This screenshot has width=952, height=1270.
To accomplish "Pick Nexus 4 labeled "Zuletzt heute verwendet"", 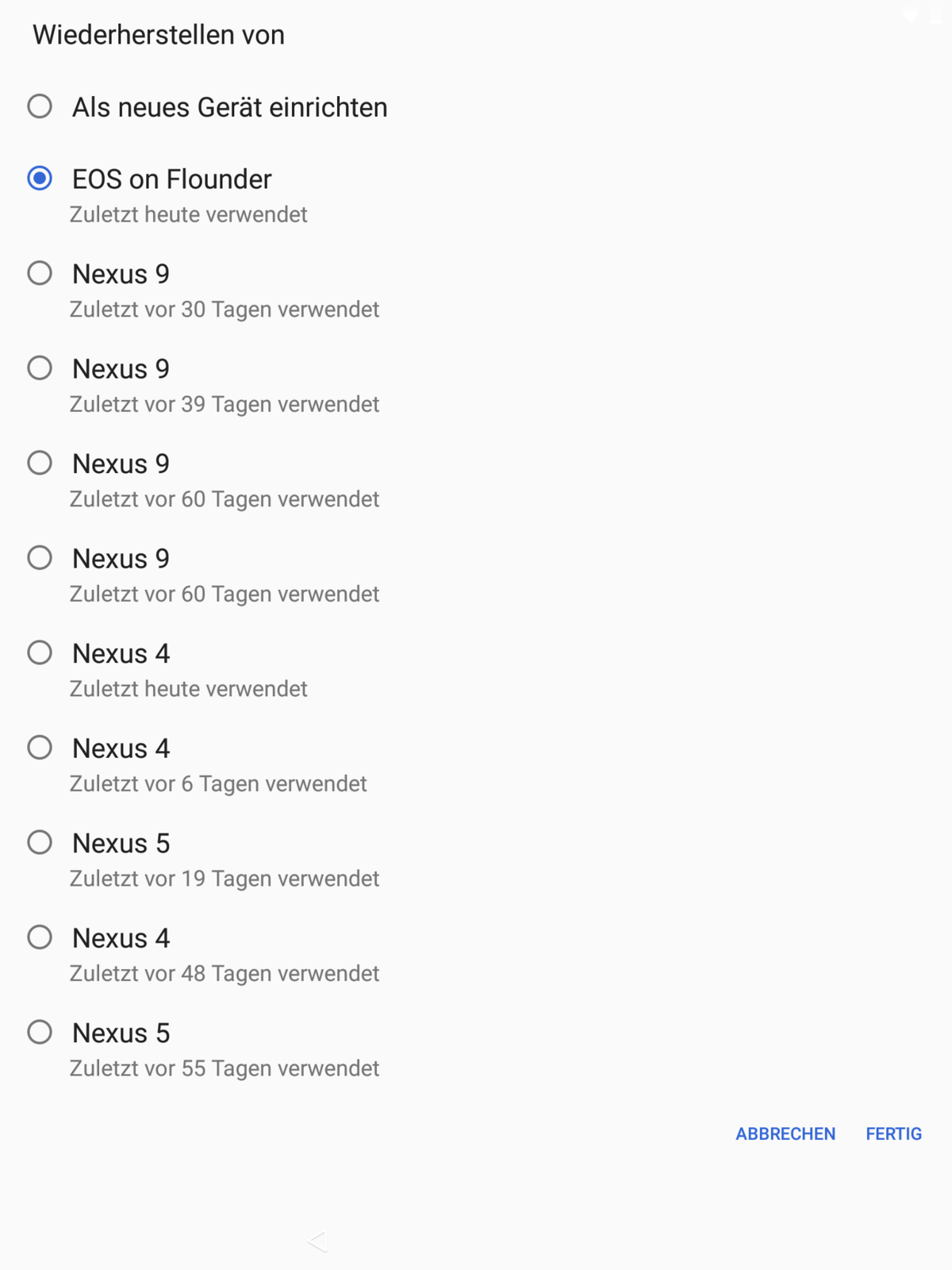I will [x=40, y=653].
